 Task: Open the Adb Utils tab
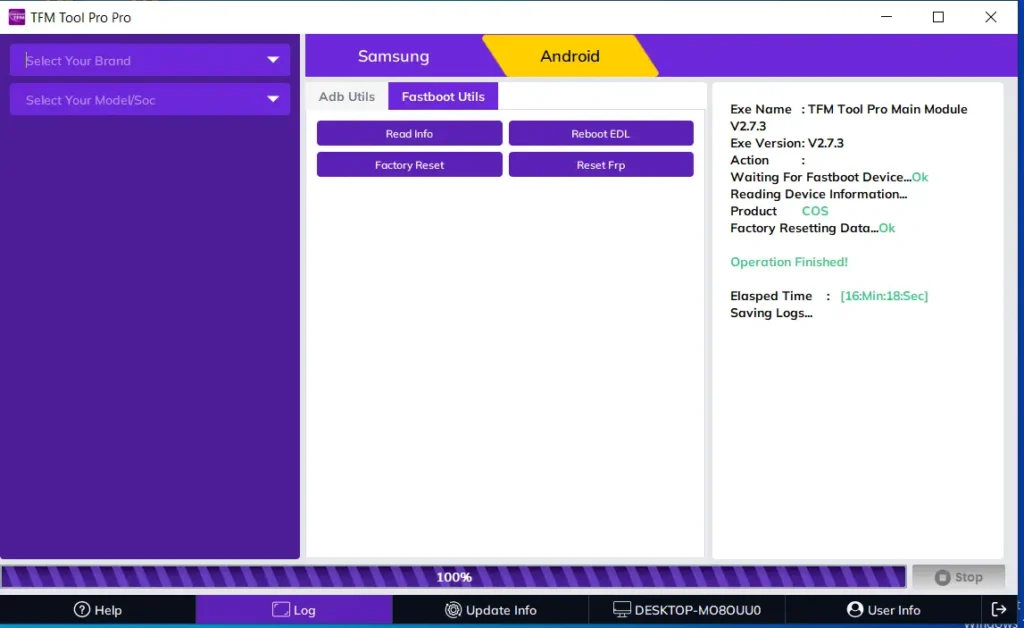346,97
